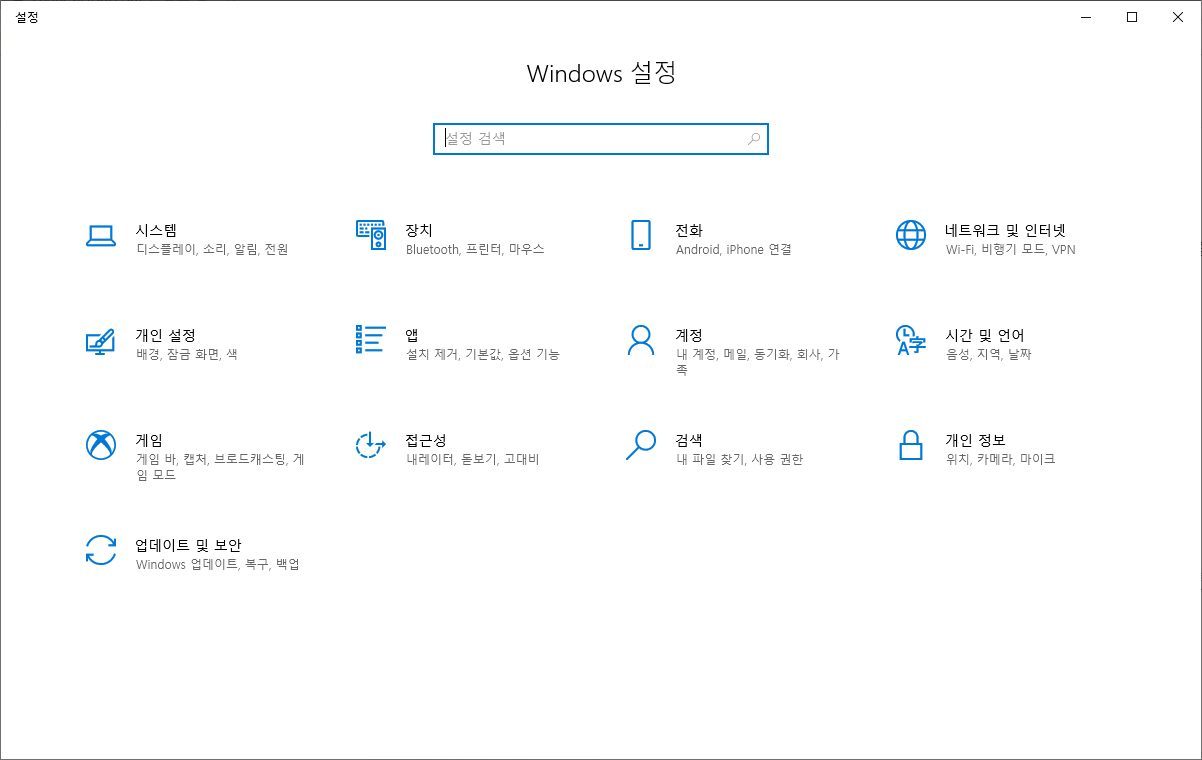Image resolution: width=1202 pixels, height=760 pixels.
Task: Open the 계정 person icon
Action: click(641, 340)
